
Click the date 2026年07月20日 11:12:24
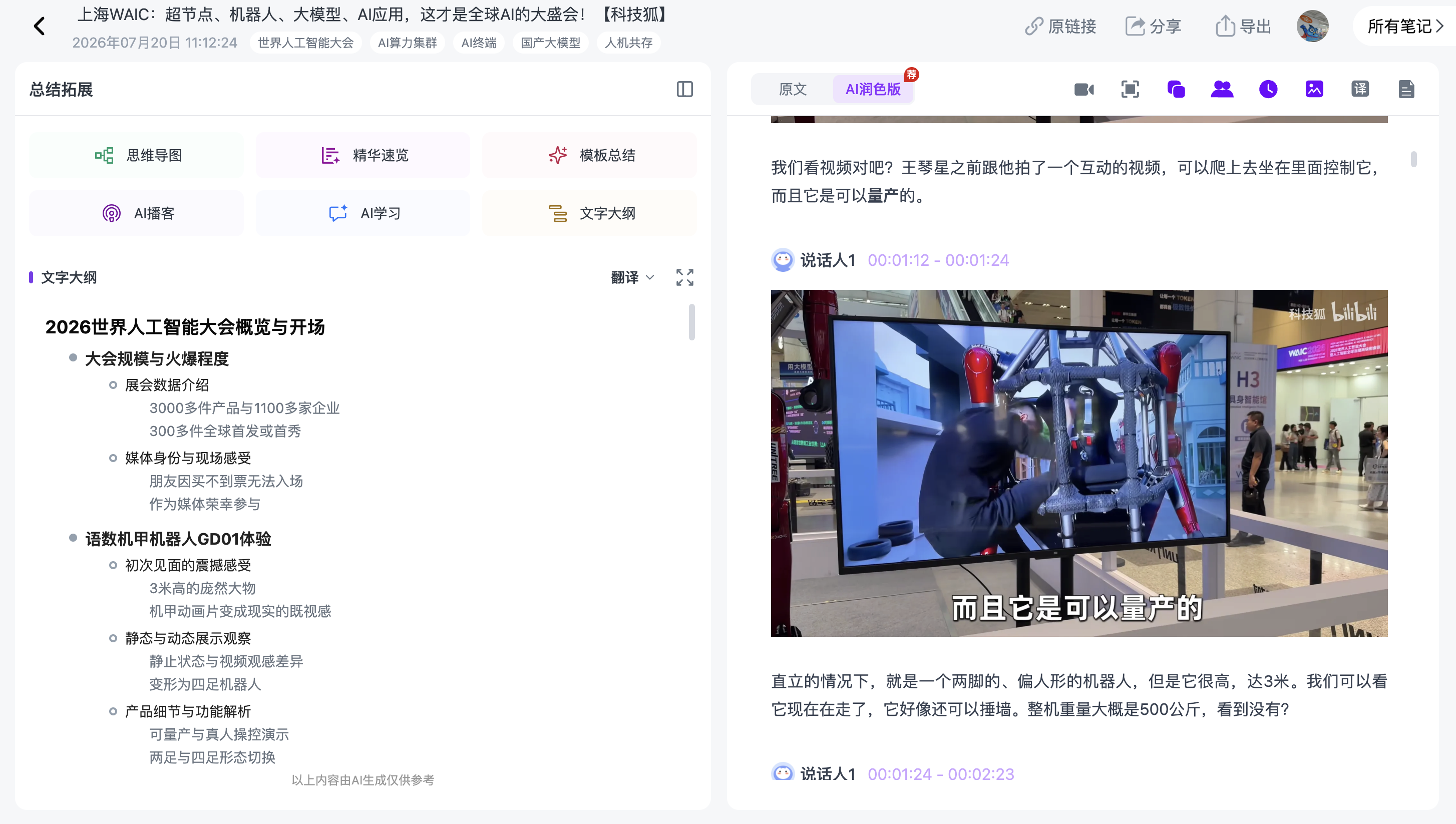coord(155,43)
